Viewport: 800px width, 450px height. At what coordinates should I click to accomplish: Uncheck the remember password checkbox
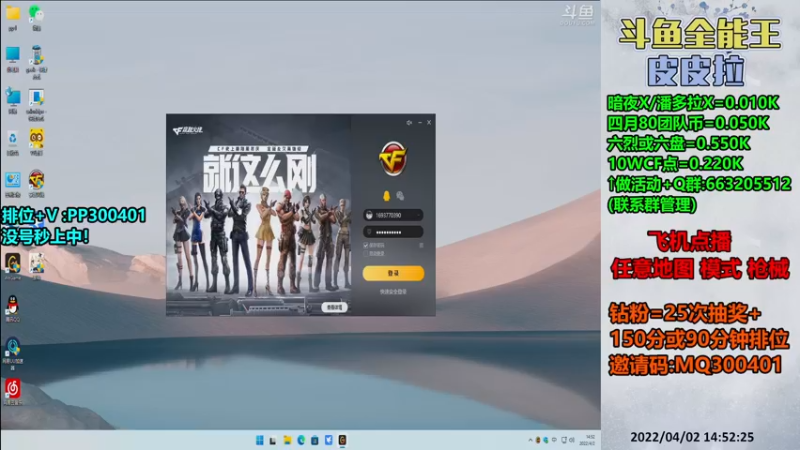[365, 245]
